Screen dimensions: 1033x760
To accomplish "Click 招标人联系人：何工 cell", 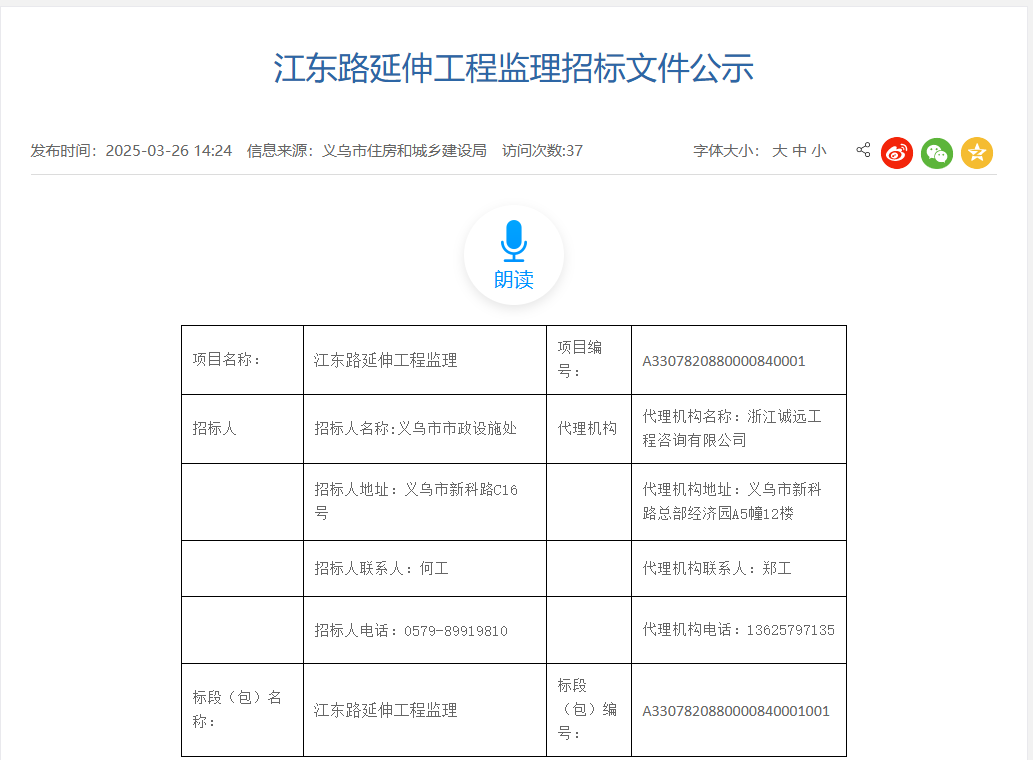I will coord(425,568).
